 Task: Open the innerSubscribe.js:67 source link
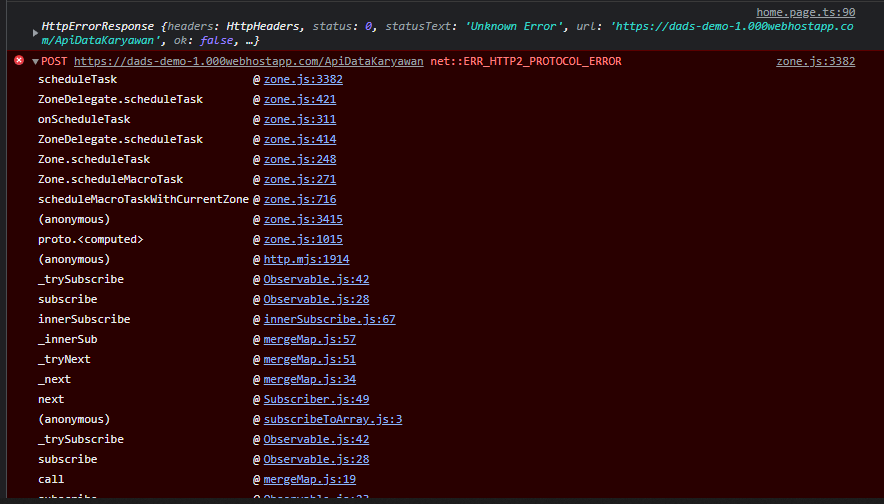[x=329, y=320]
